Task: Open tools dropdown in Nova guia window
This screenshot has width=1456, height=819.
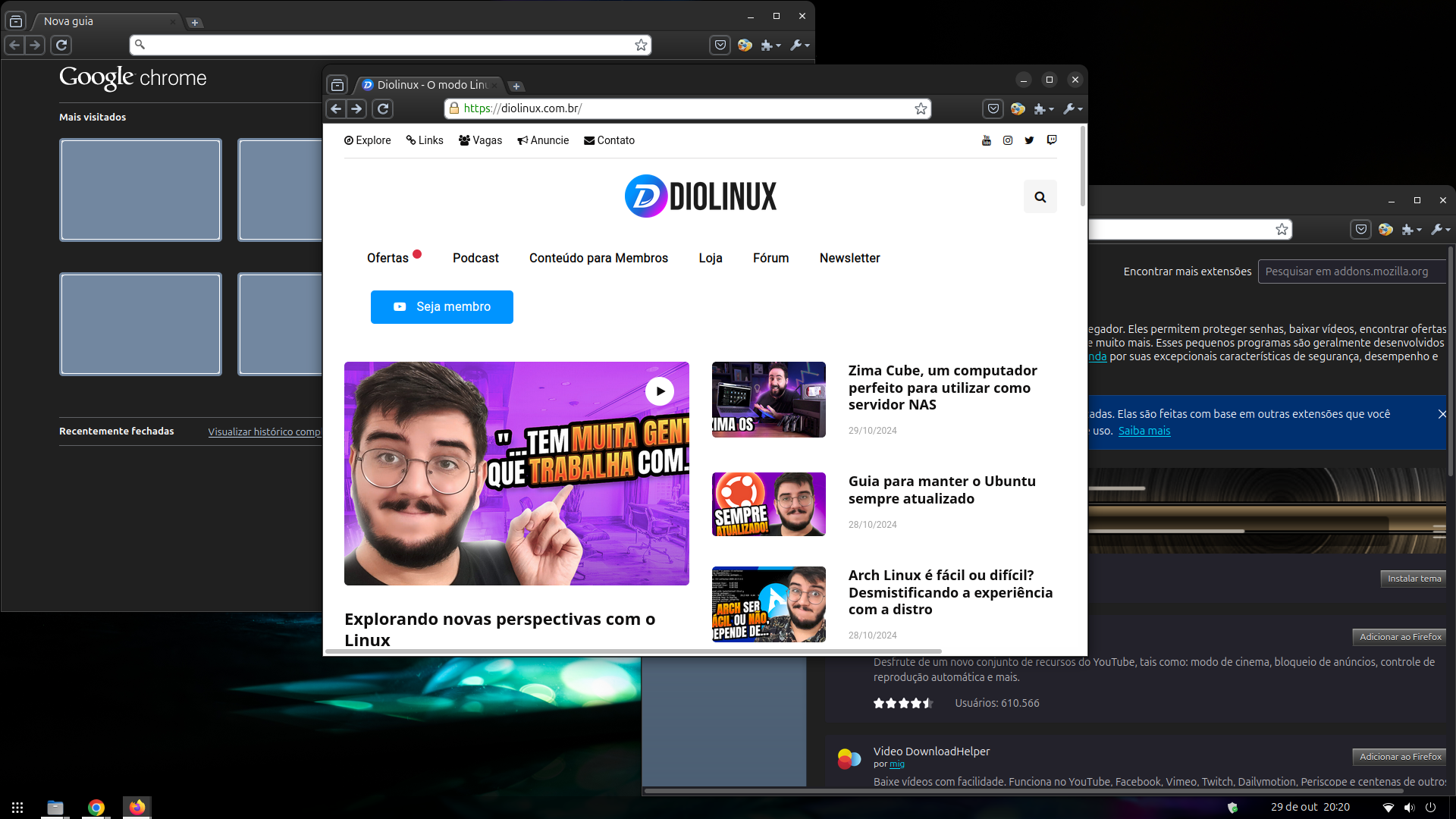Action: [799, 45]
